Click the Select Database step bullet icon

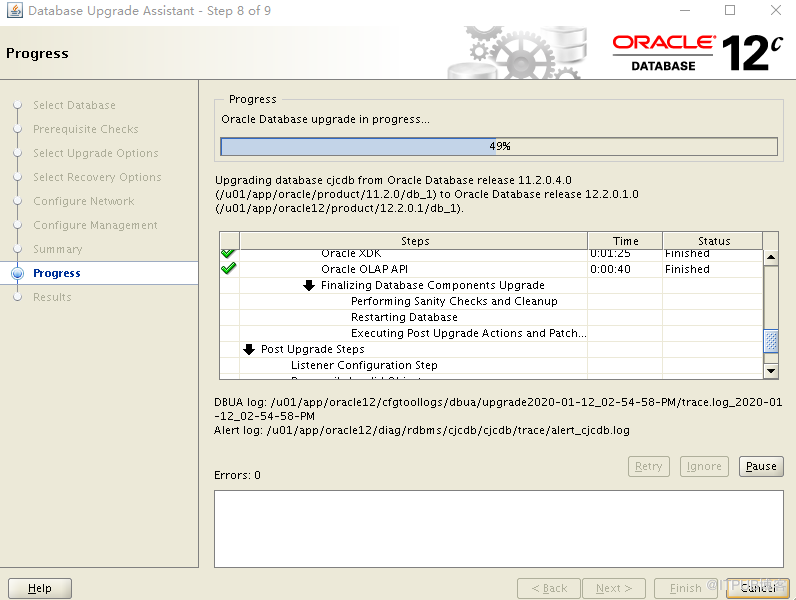coord(18,105)
